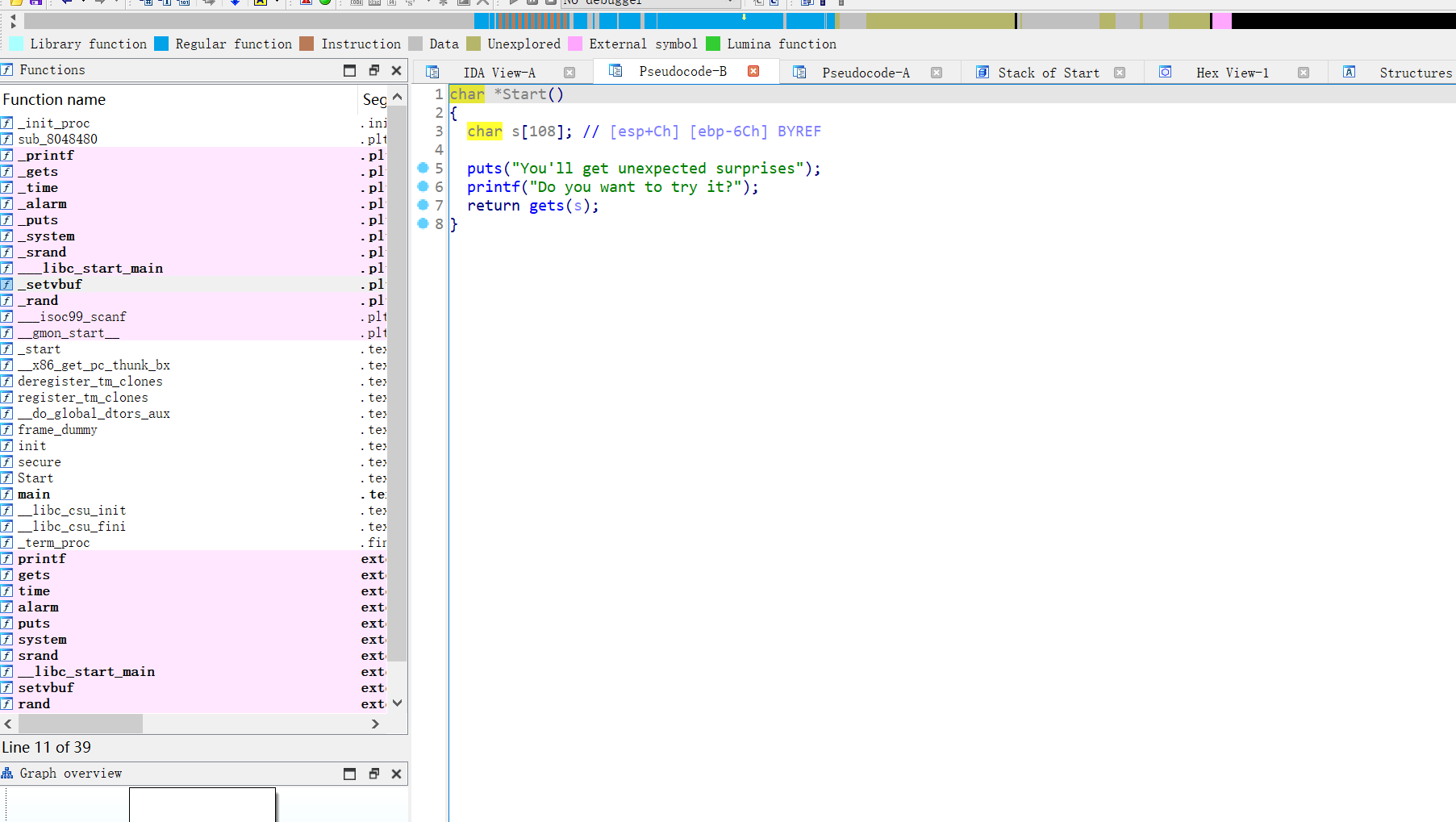The height and width of the screenshot is (822, 1456).
Task: Maximize the Graph overview panel
Action: [x=349, y=774]
